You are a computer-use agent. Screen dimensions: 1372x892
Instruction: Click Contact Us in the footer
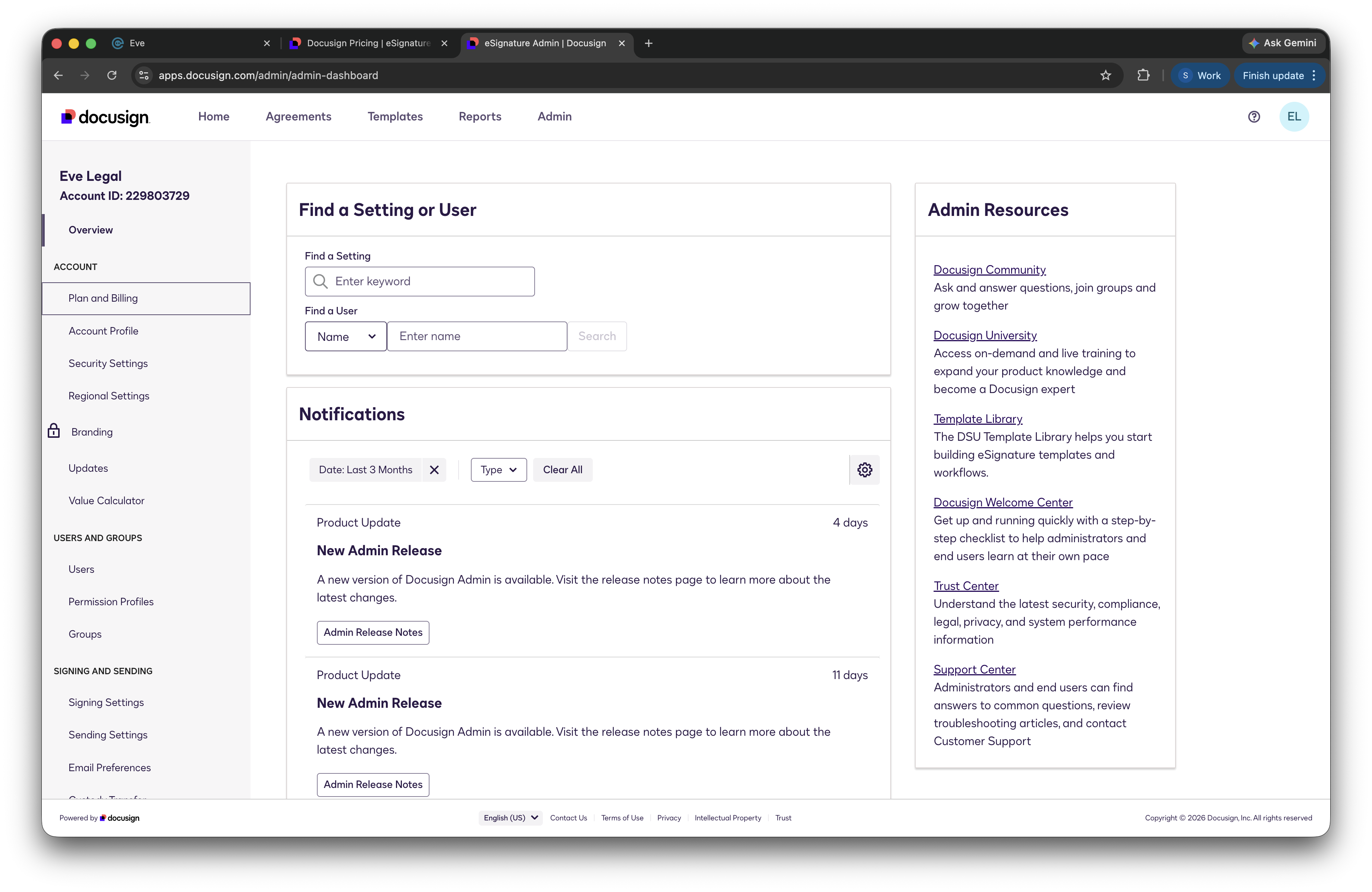[x=569, y=818]
